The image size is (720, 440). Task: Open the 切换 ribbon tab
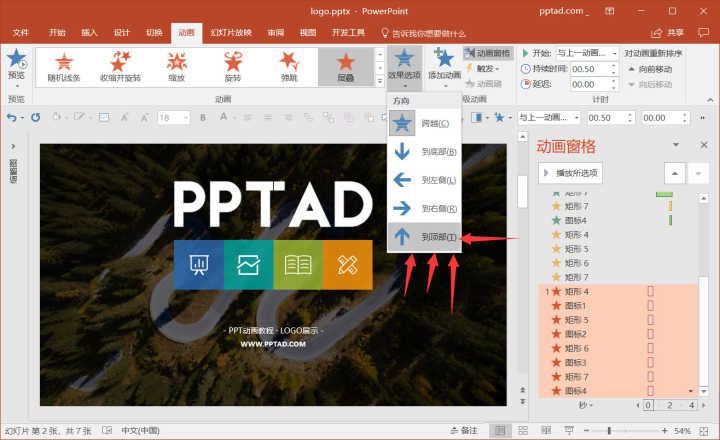click(x=154, y=33)
